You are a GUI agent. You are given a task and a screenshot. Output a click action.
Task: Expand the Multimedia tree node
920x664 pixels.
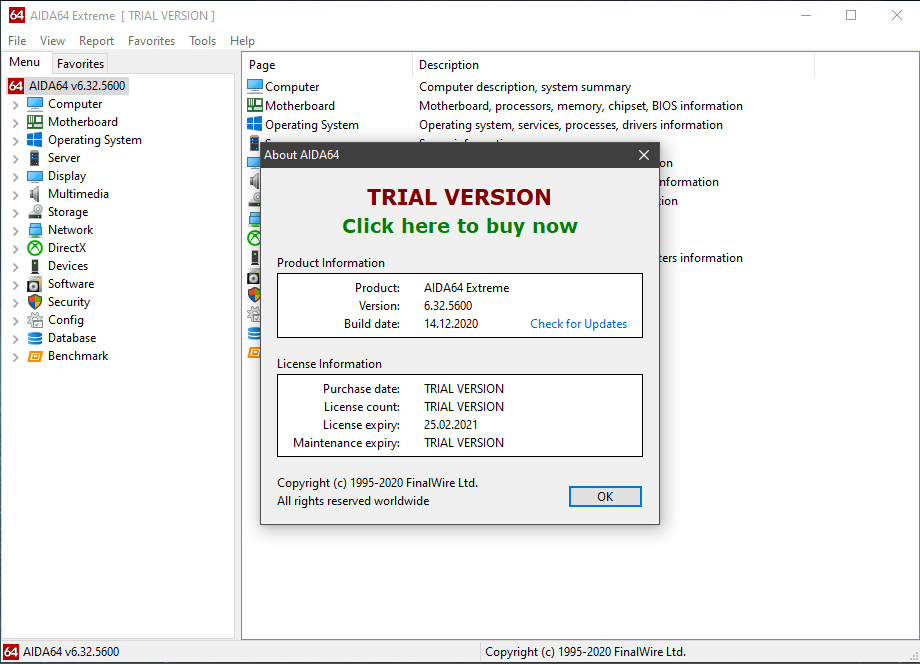pyautogui.click(x=16, y=195)
